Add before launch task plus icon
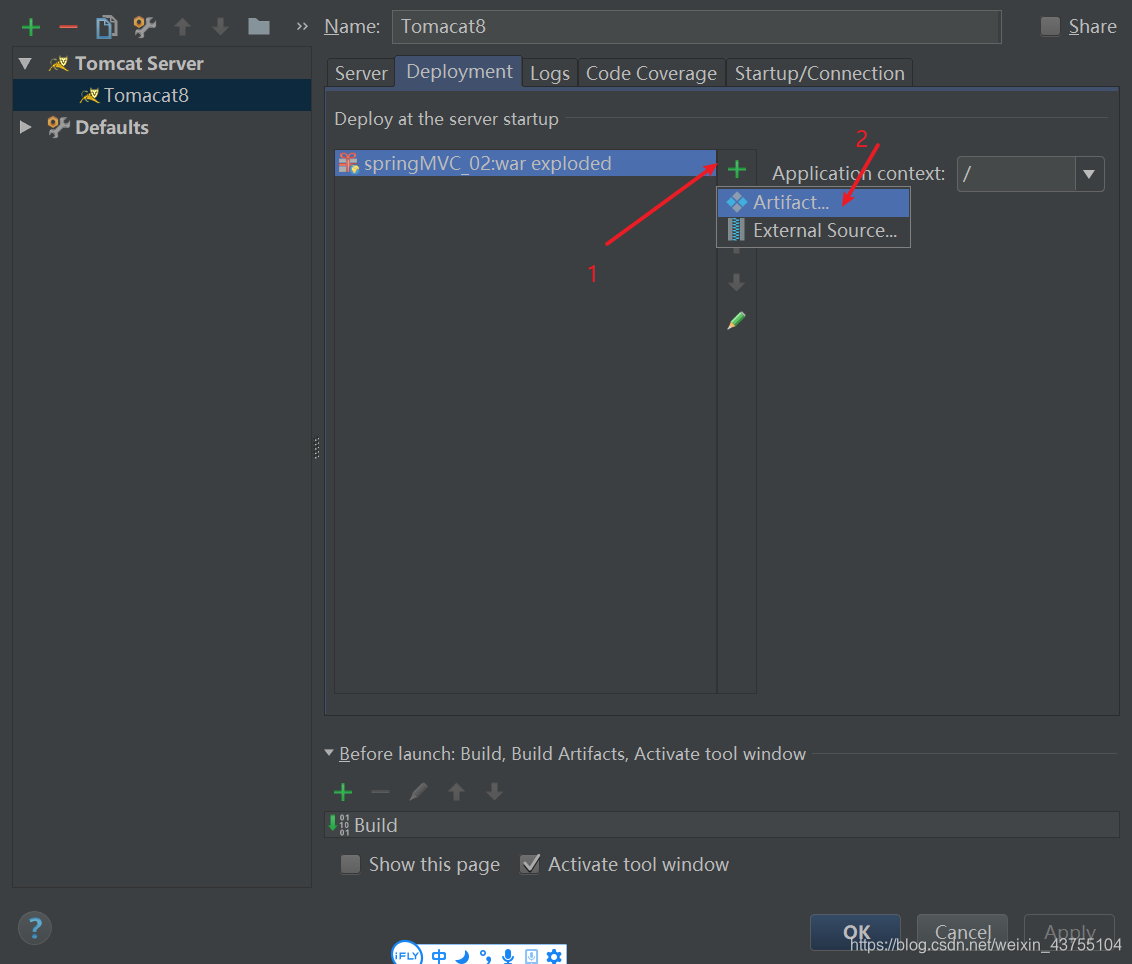Screen dimensions: 1132x964 coord(343,792)
